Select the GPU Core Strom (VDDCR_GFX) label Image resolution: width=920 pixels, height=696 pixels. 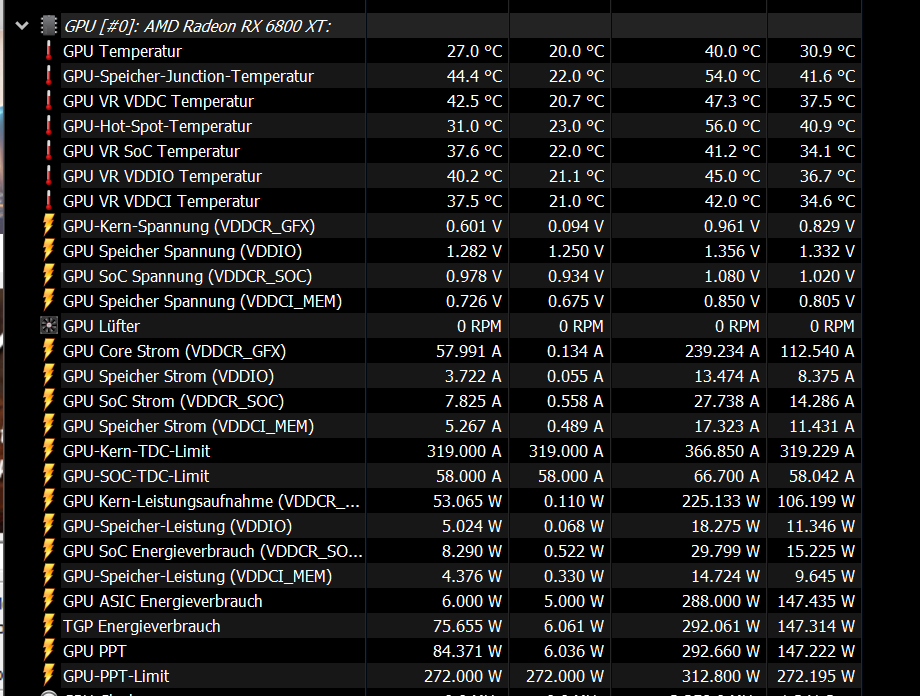click(175, 351)
